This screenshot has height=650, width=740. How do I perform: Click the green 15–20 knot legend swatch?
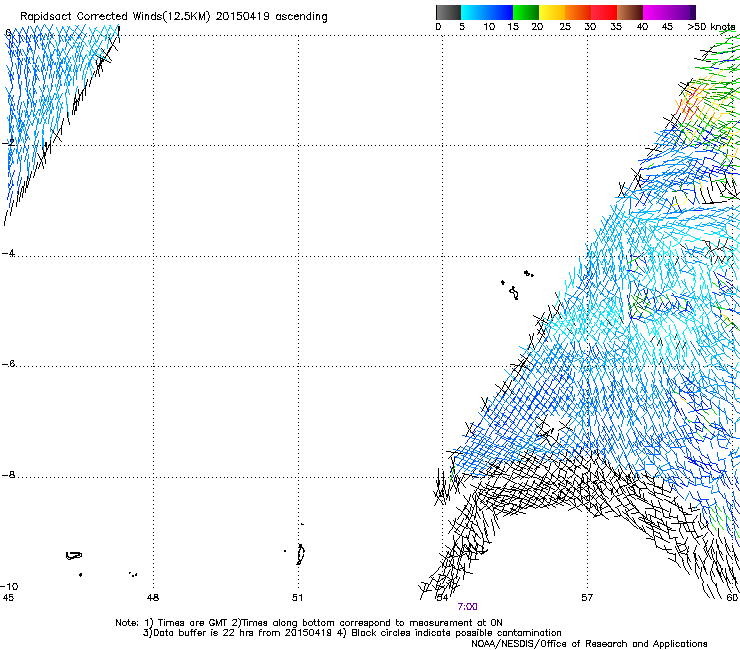[x=526, y=12]
